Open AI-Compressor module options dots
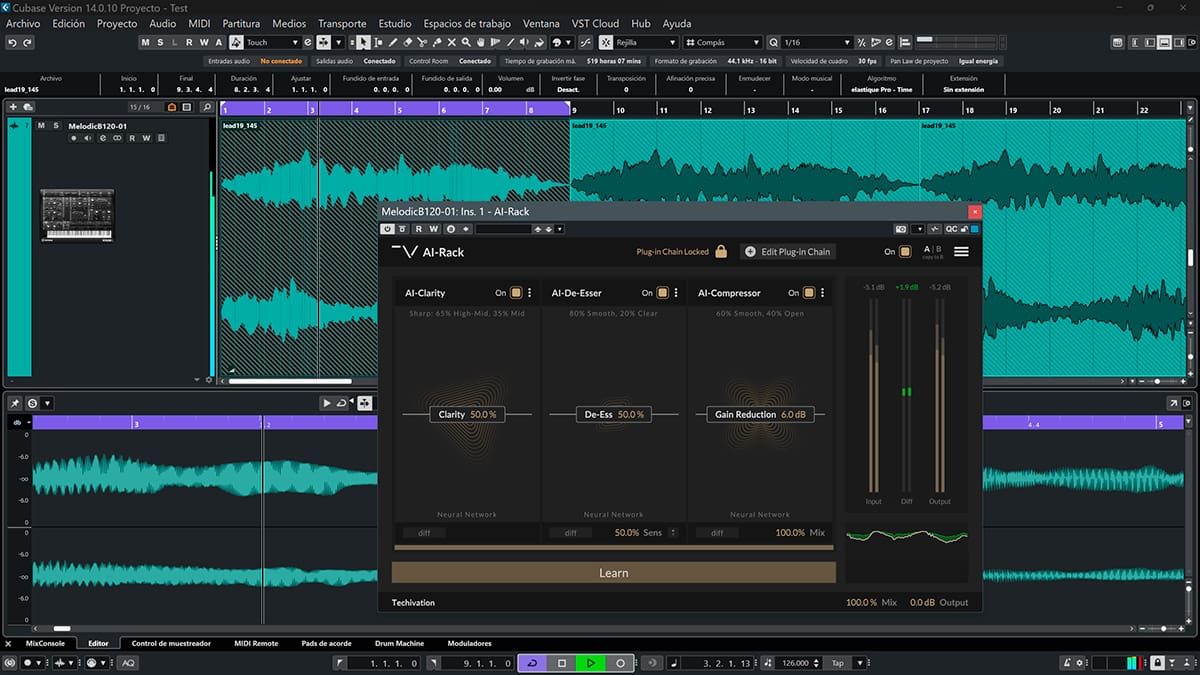1200x675 pixels. pos(823,293)
